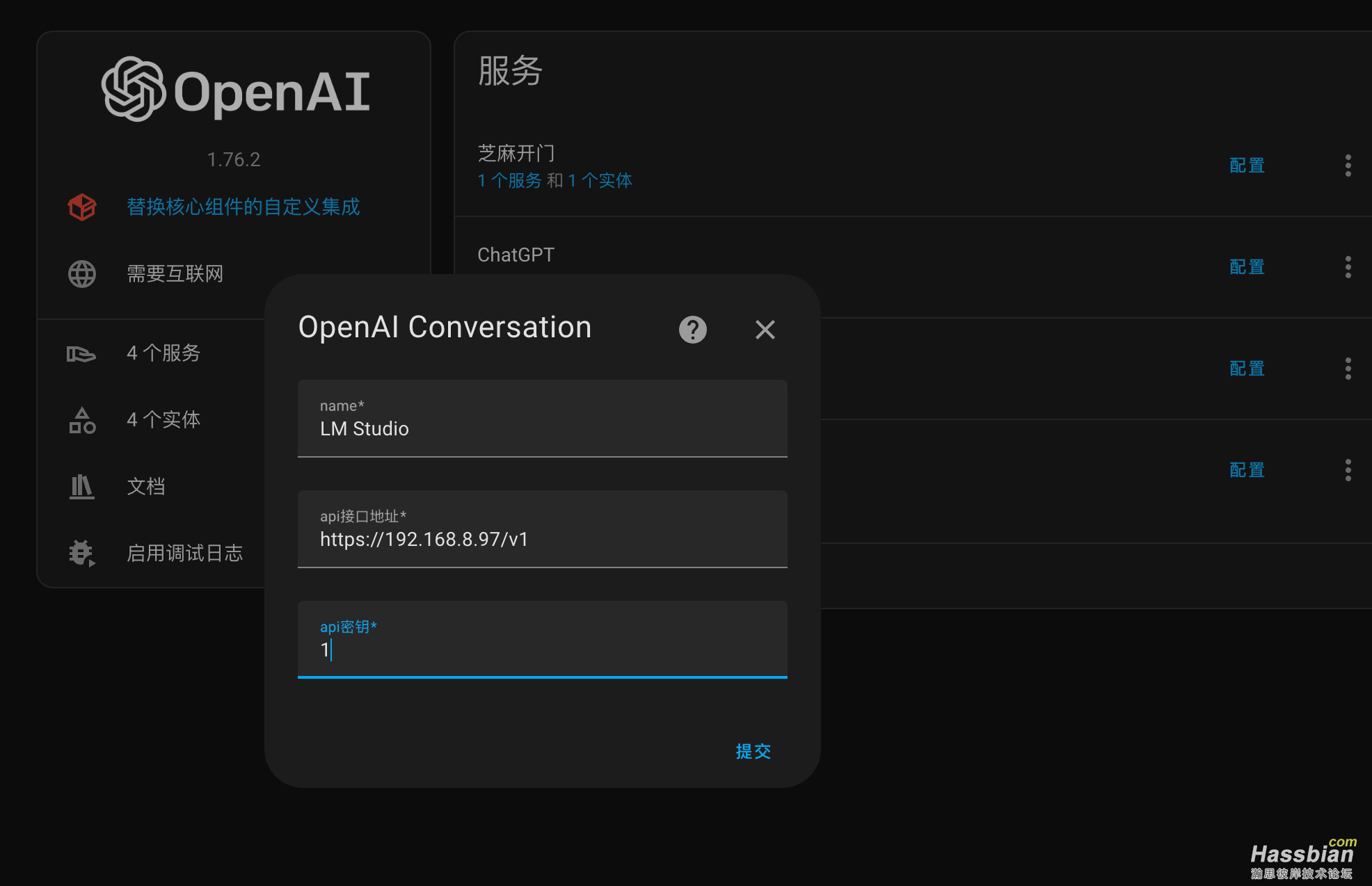Click the globe icon next to 需要互联网
This screenshot has height=886, width=1372.
(82, 274)
